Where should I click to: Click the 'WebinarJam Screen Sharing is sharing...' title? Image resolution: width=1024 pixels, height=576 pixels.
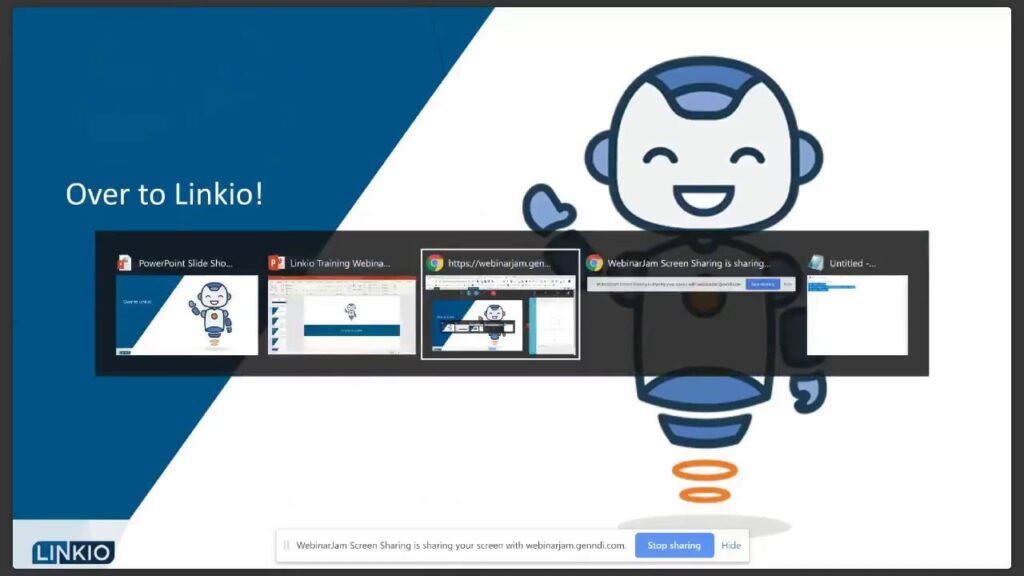(x=689, y=263)
